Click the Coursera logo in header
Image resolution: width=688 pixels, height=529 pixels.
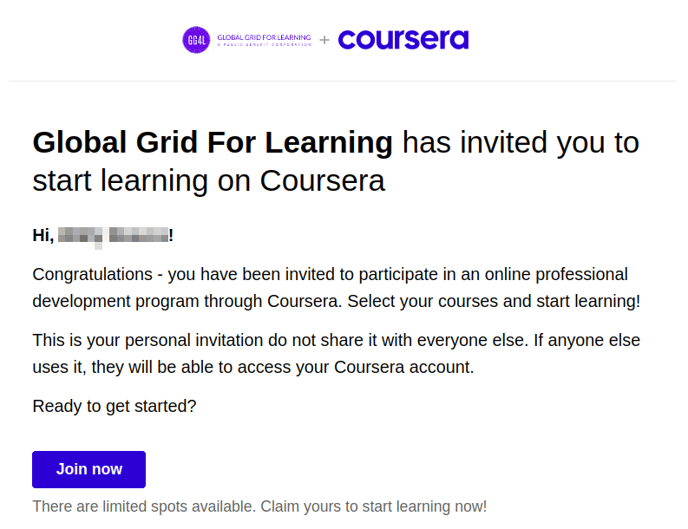(x=403, y=40)
